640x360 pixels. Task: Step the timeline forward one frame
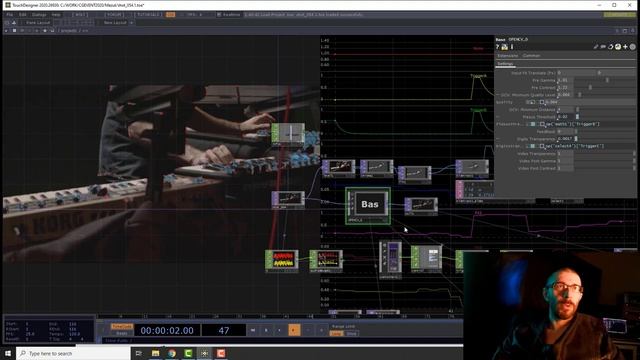coord(321,330)
